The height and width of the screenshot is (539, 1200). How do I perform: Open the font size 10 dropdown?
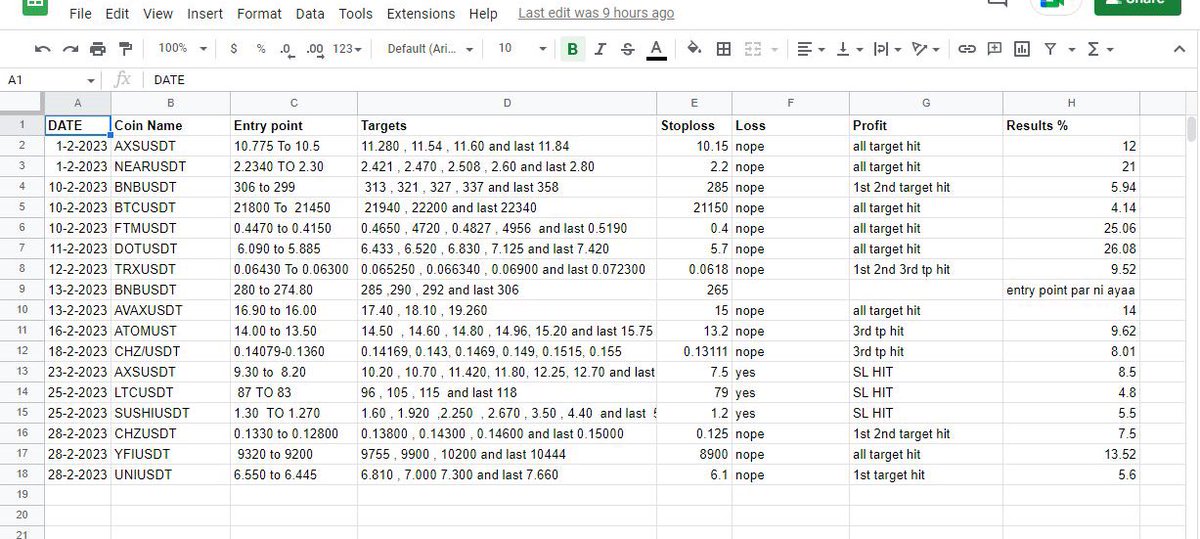tap(522, 48)
